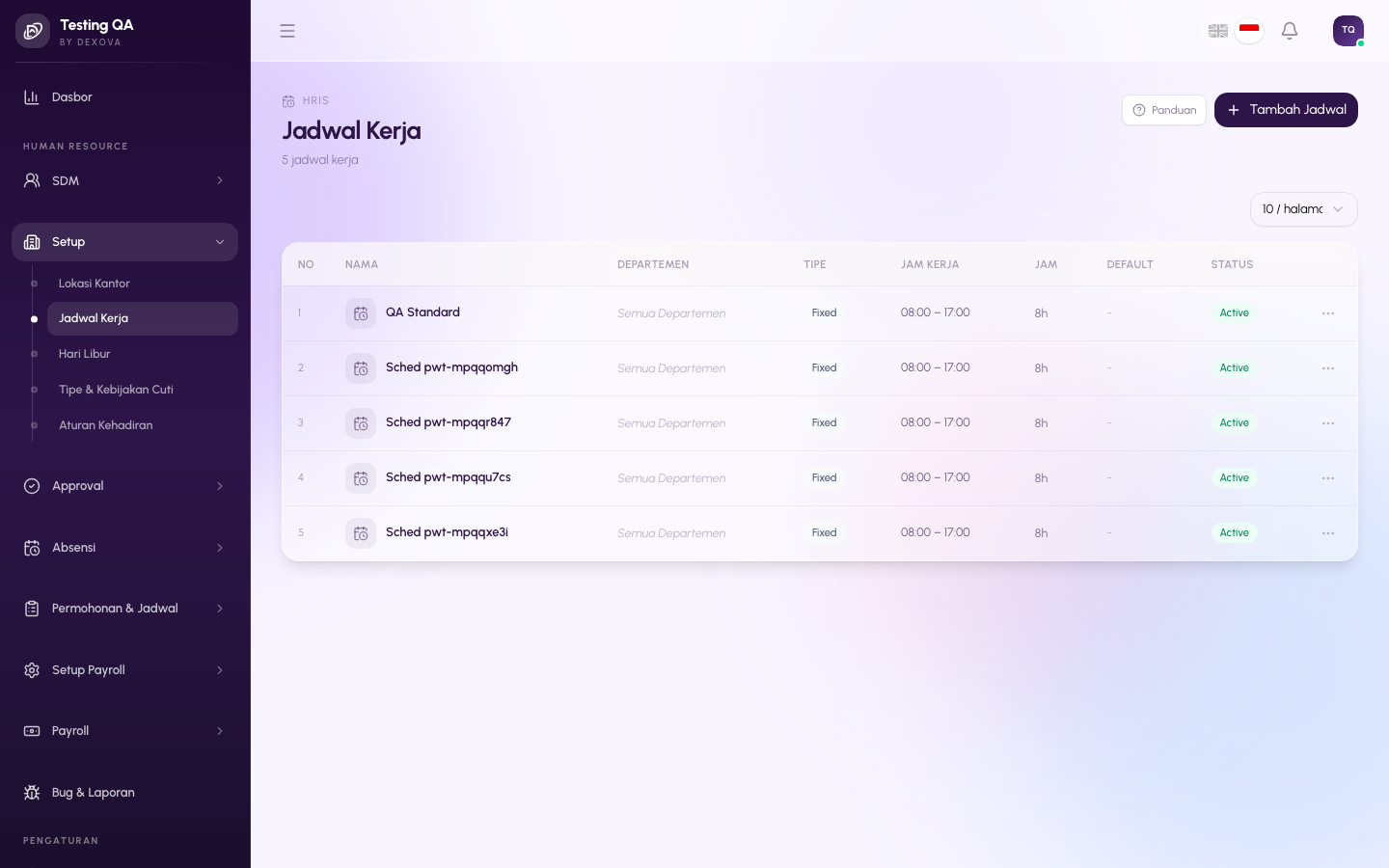Click the 'Sched pwt-mpqqu7cs' name
Screen dimensions: 1389x868
449,477
